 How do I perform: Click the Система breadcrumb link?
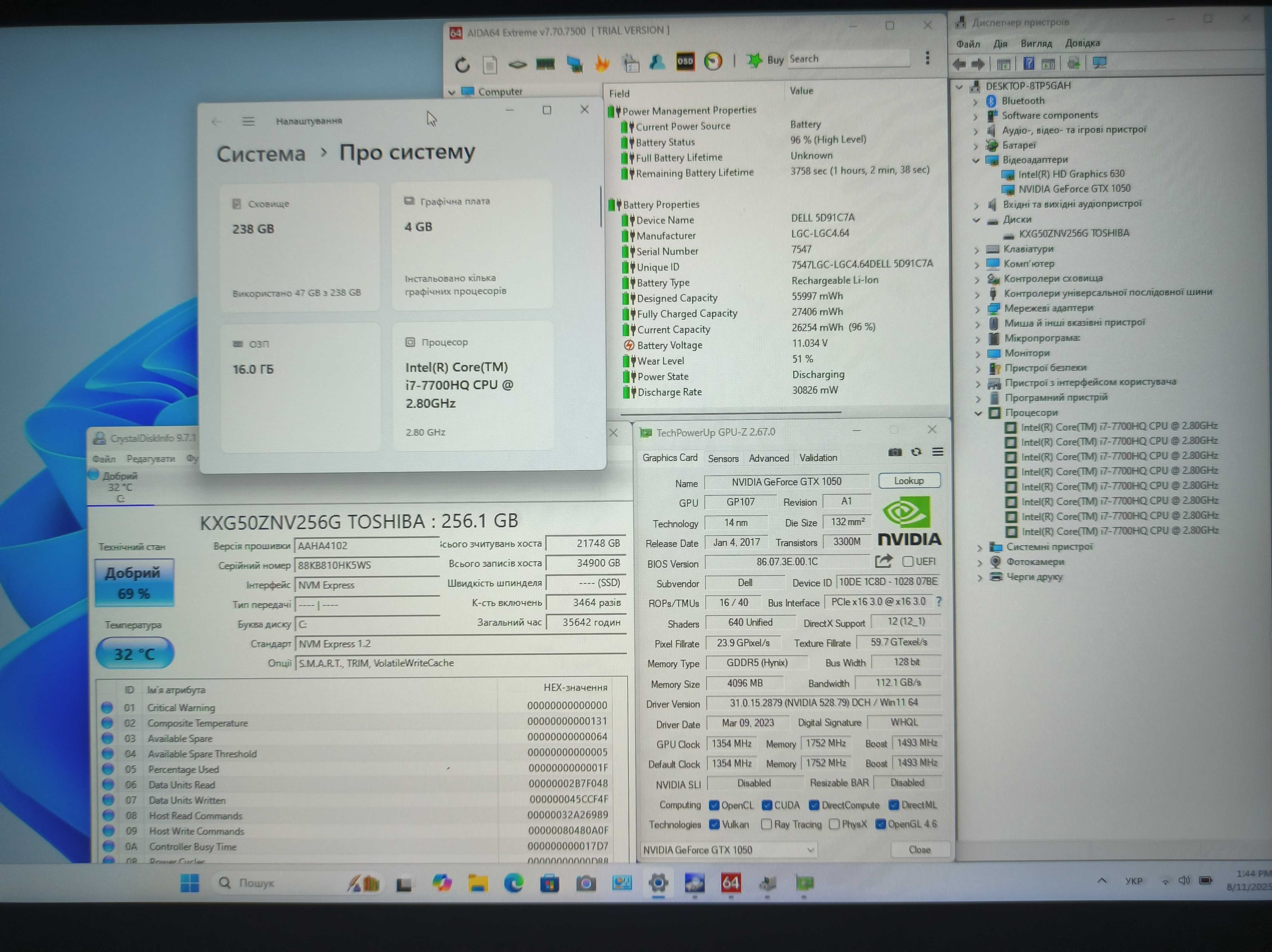coord(260,154)
